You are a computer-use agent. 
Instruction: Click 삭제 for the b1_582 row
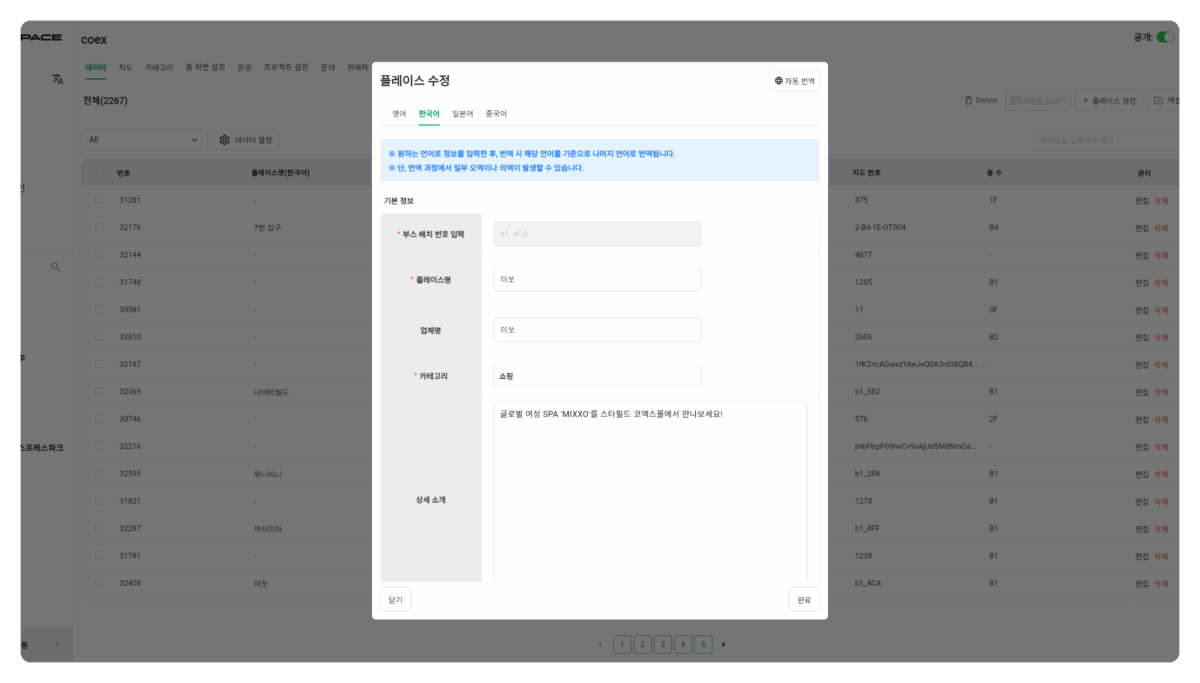tap(1161, 392)
